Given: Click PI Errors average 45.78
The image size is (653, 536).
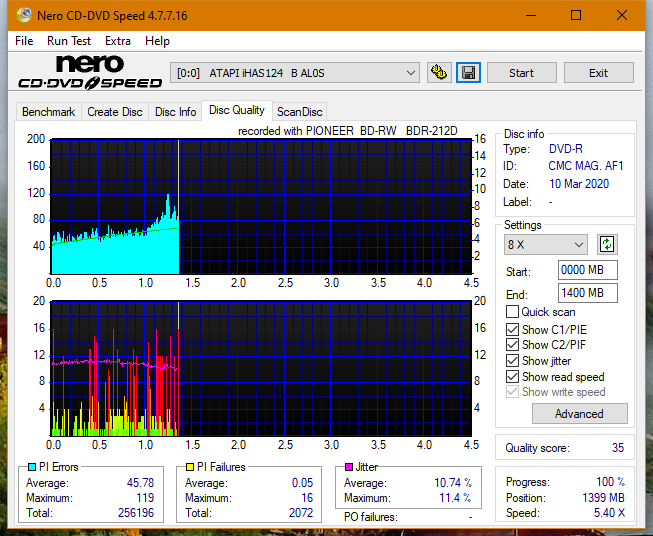Looking at the screenshot, I should pyautogui.click(x=140, y=483).
